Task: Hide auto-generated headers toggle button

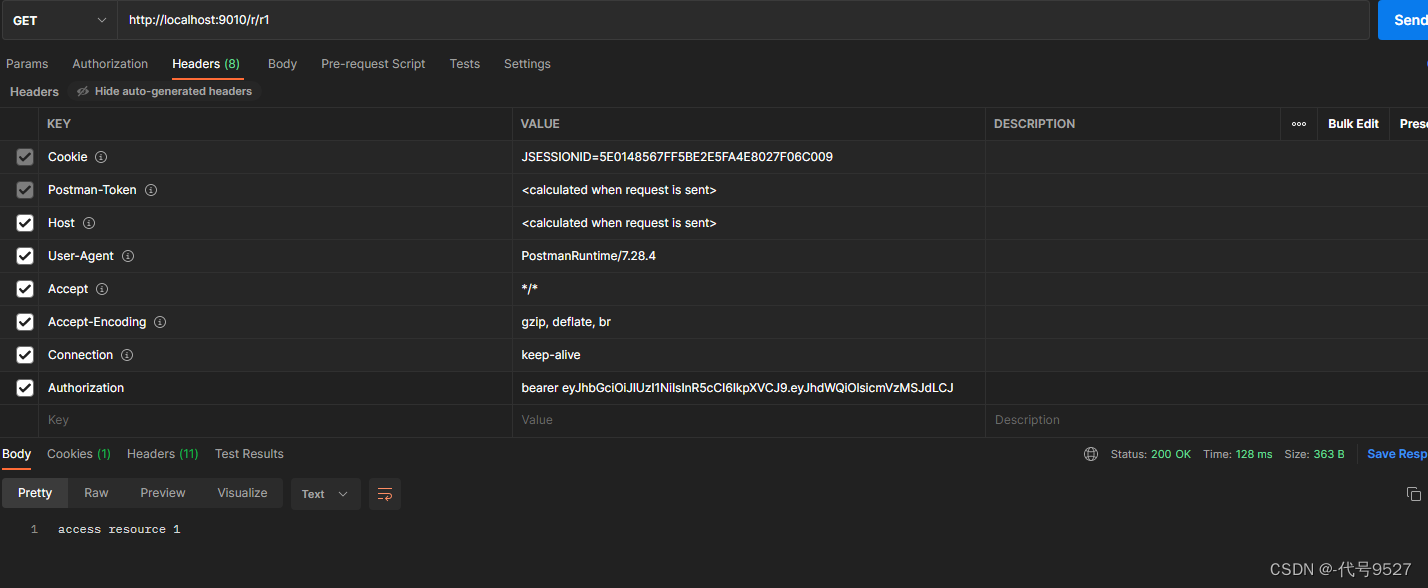Action: coord(164,91)
